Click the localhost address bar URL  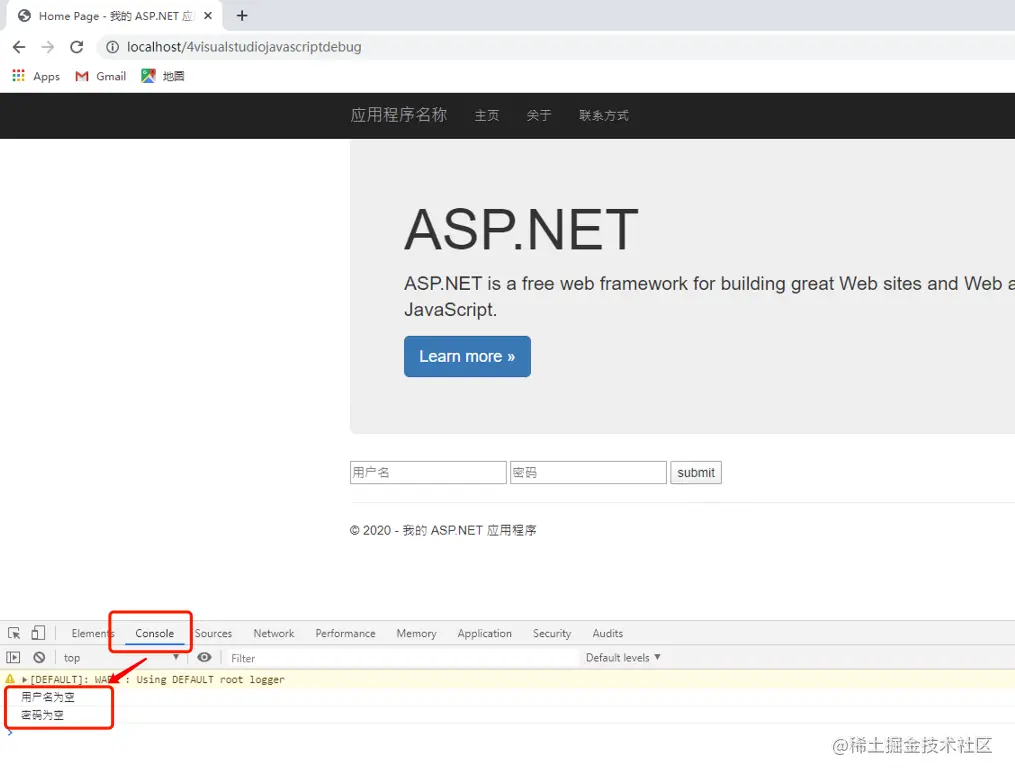(244, 47)
